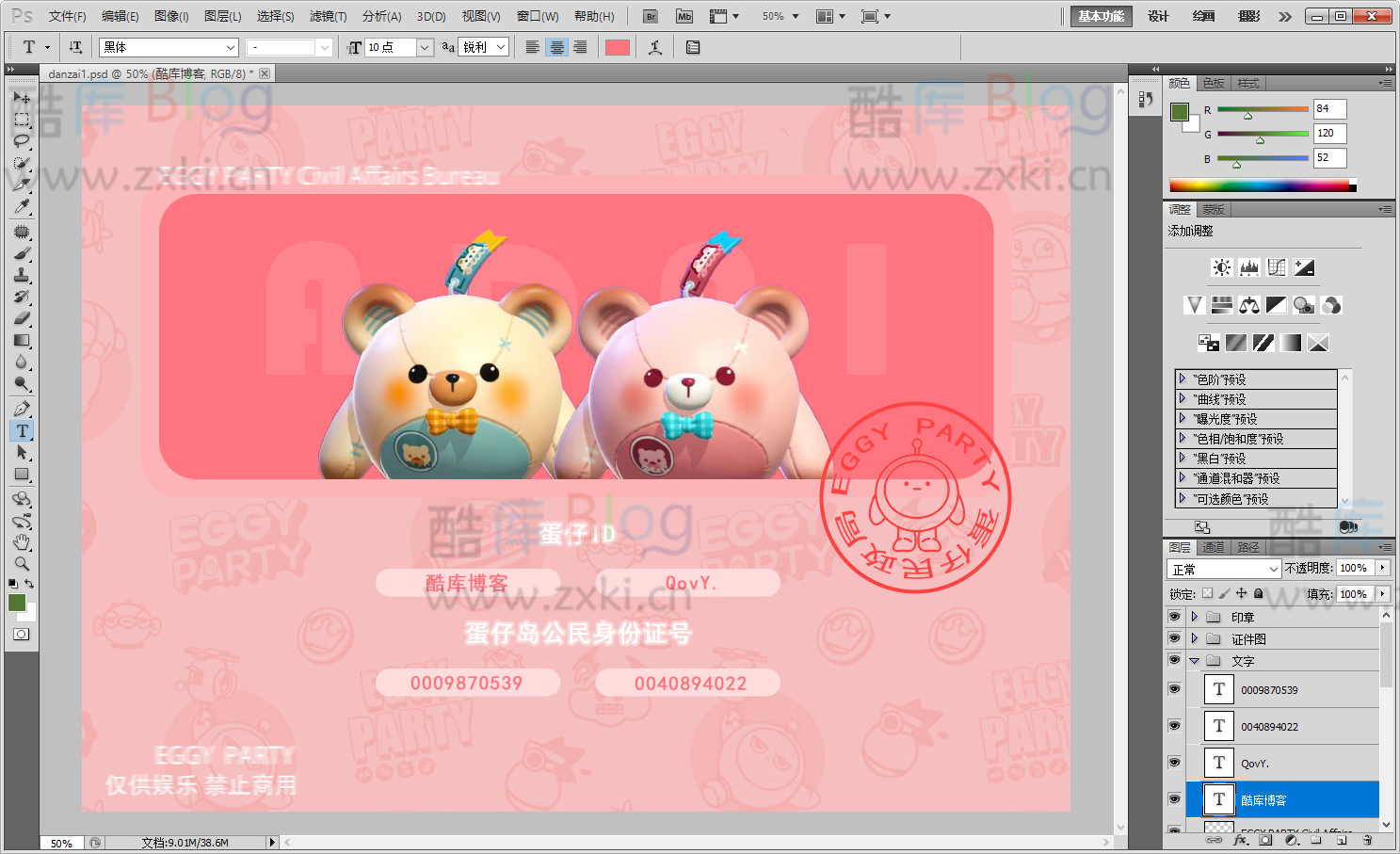Launch Bridge with the Br icon
The height and width of the screenshot is (854, 1400).
pos(651,16)
